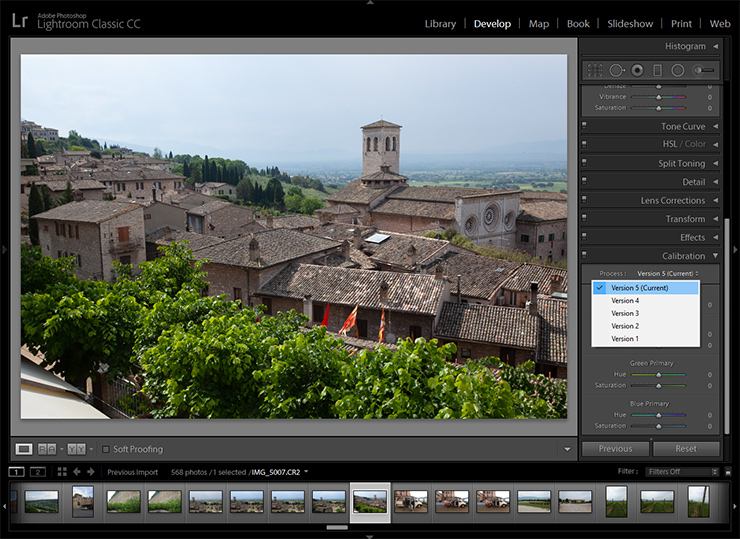Viewport: 740px width, 539px height.
Task: Click the filmstrip horizontal scrollbar handle
Action: (x=337, y=527)
